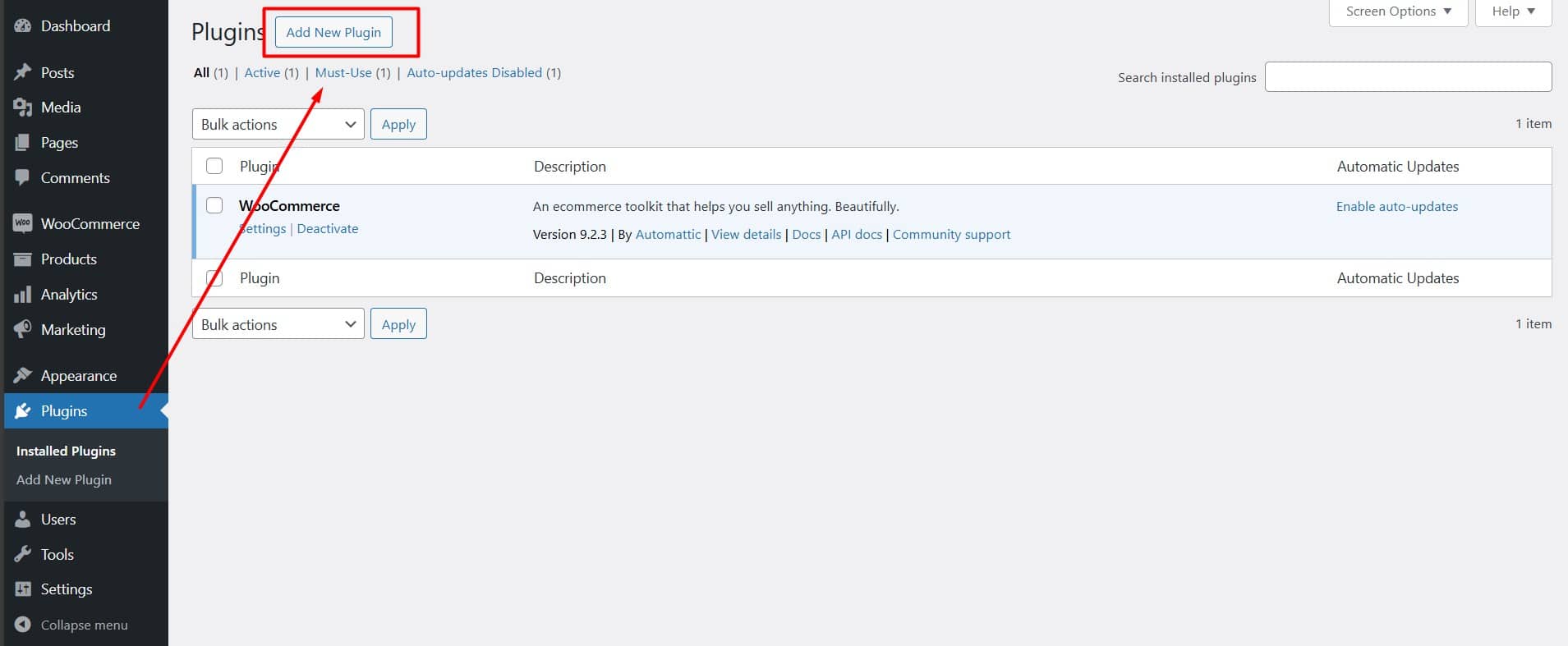Open the WooCommerce Docs link

tap(806, 234)
